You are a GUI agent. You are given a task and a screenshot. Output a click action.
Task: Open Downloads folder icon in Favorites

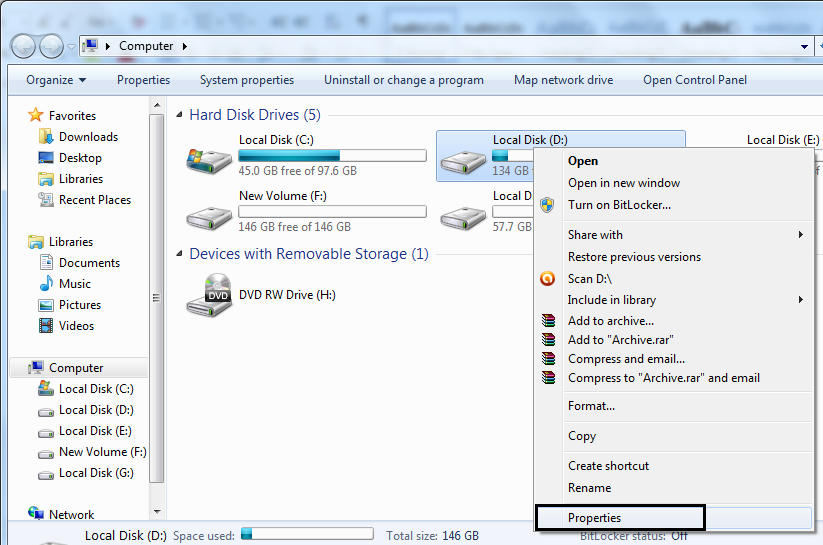click(x=46, y=137)
